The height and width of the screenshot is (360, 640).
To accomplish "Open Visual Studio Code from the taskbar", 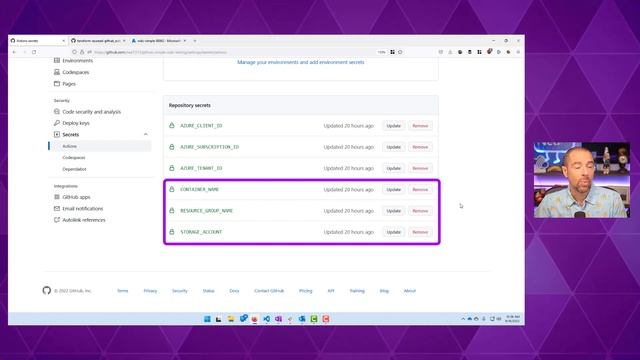I will coord(266,319).
